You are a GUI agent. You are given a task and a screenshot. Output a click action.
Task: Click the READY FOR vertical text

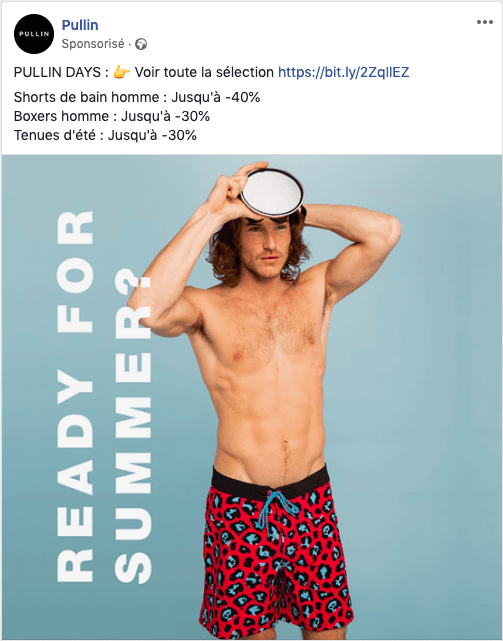[75, 396]
